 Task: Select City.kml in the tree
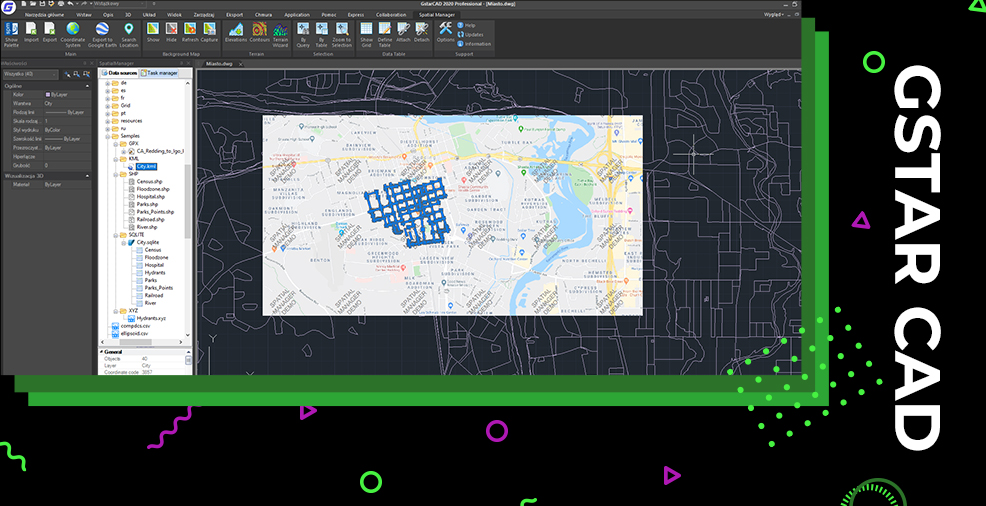pyautogui.click(x=146, y=167)
